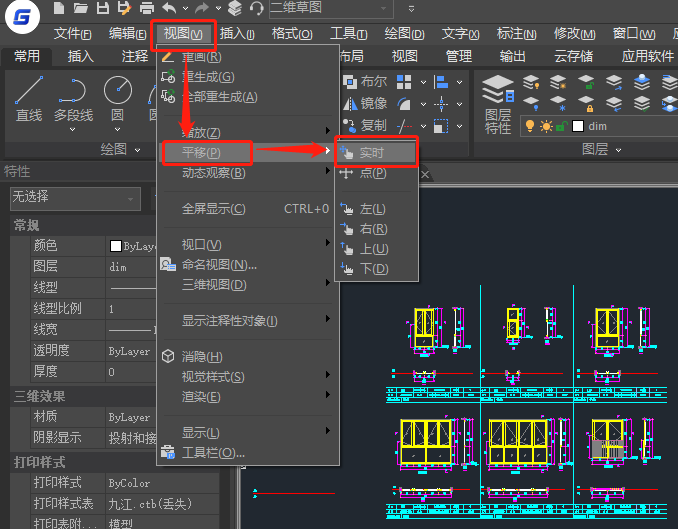Click the white color swatch in 颜色 row
The height and width of the screenshot is (529, 678).
(116, 246)
